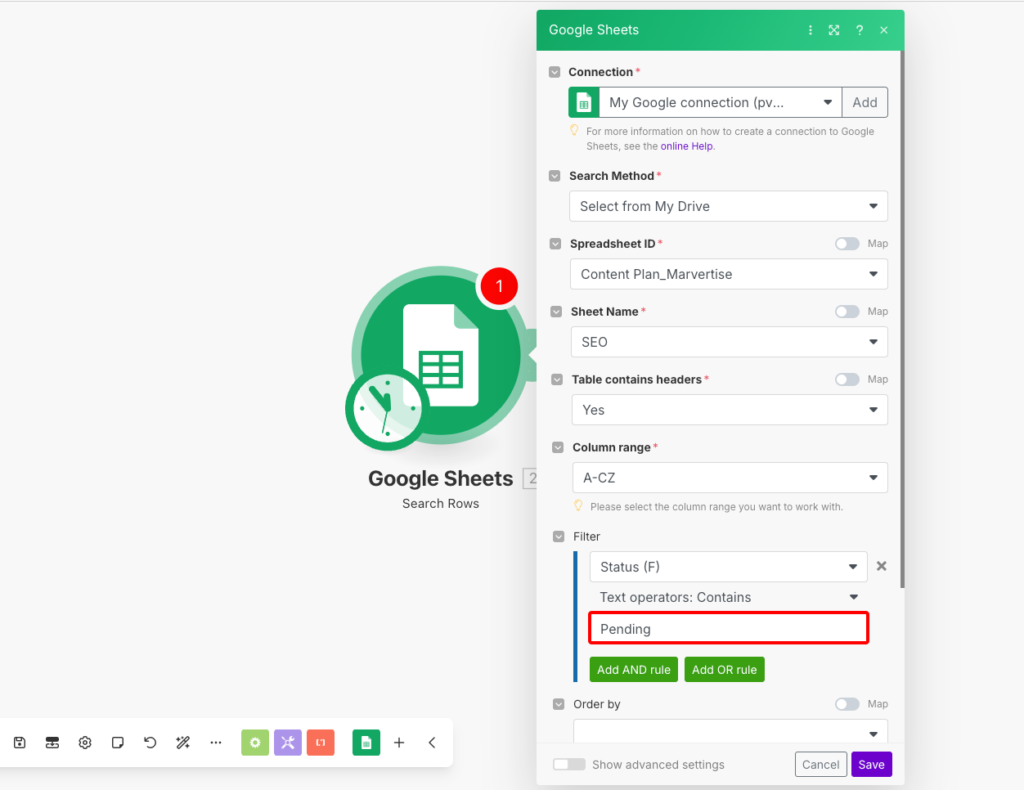Screen dimensions: 1024x790
Task: Toggle the Table contains headers field checkbox
Action: [x=557, y=379]
